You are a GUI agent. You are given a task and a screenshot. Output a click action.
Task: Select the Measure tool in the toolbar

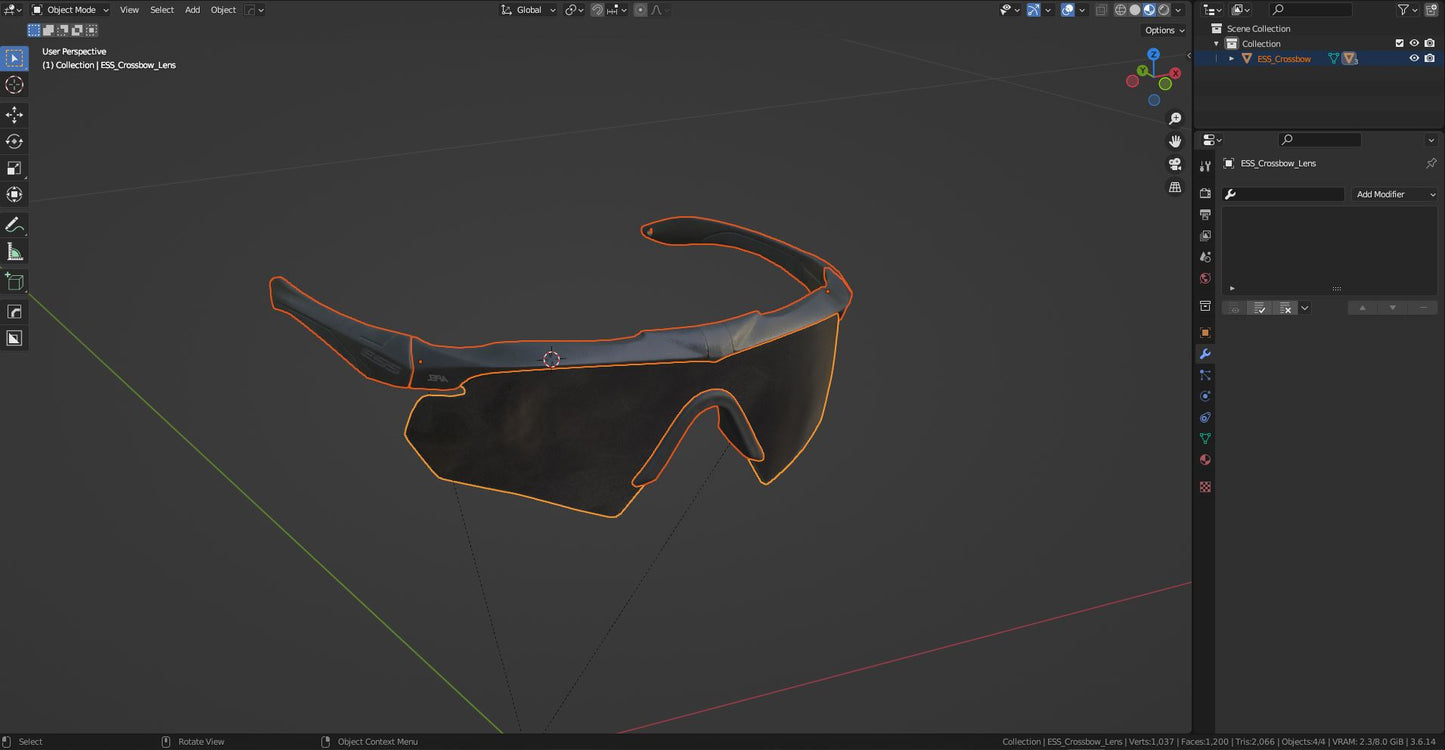pyautogui.click(x=14, y=251)
